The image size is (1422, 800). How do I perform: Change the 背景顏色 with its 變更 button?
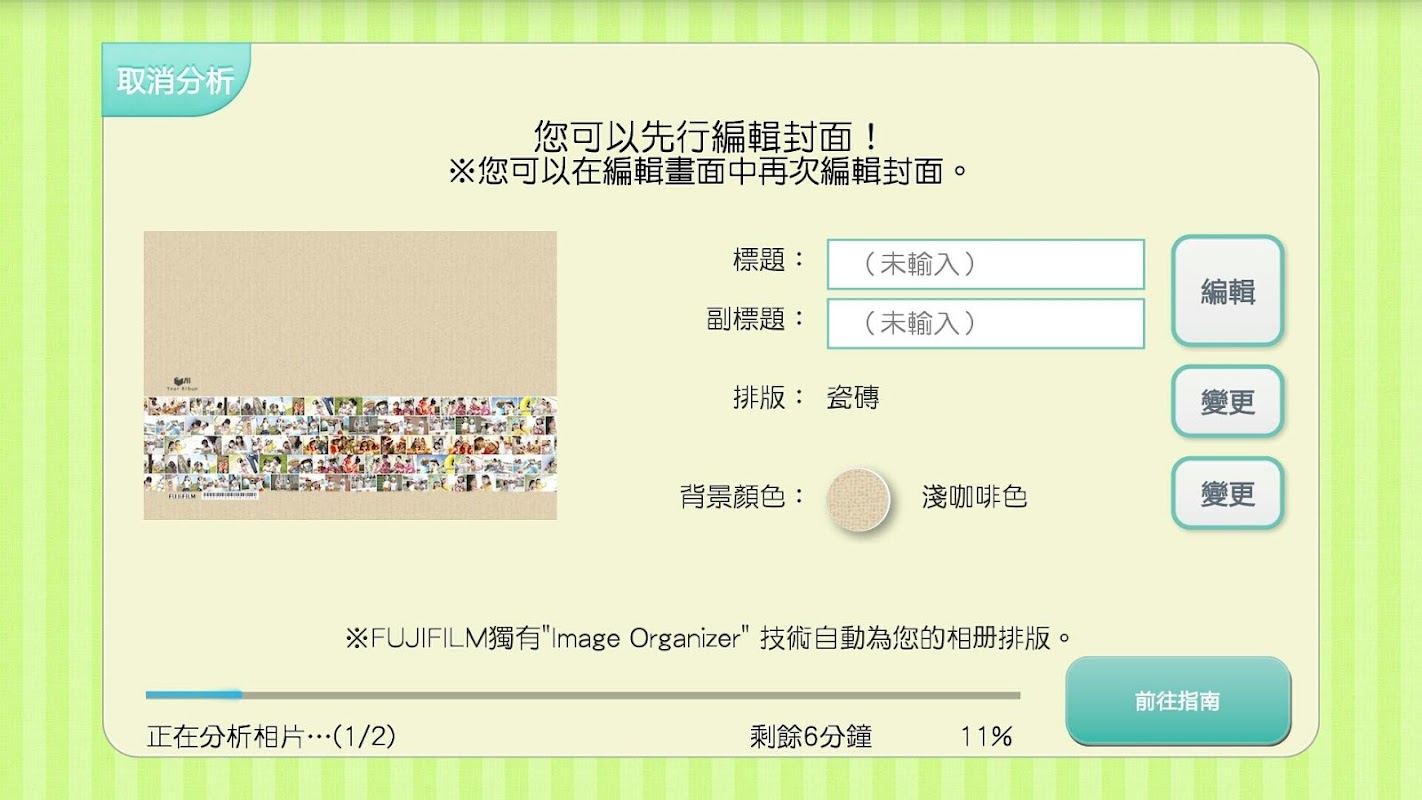pyautogui.click(x=1227, y=492)
